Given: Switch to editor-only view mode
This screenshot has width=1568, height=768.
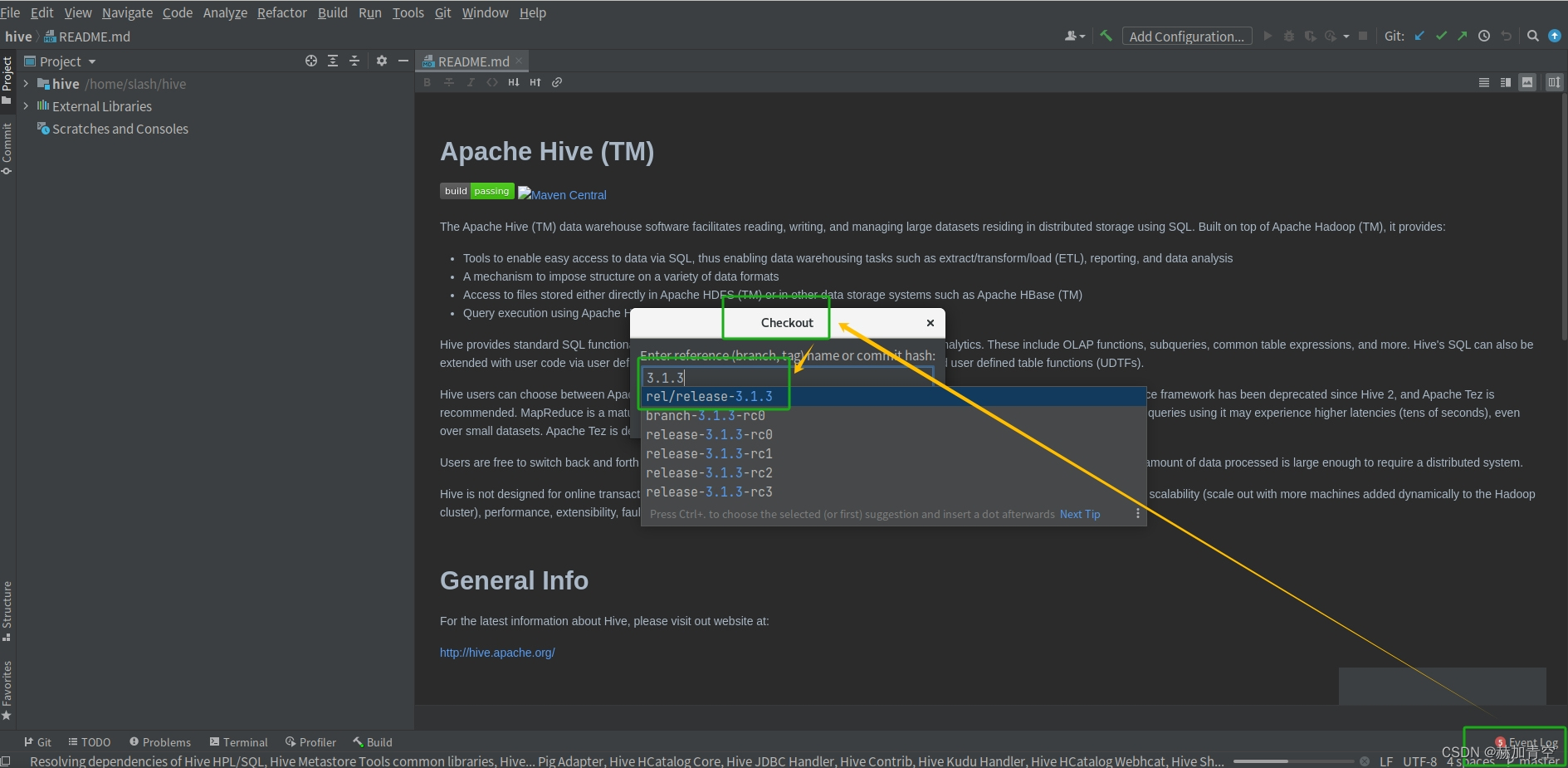Looking at the screenshot, I should tap(1484, 82).
